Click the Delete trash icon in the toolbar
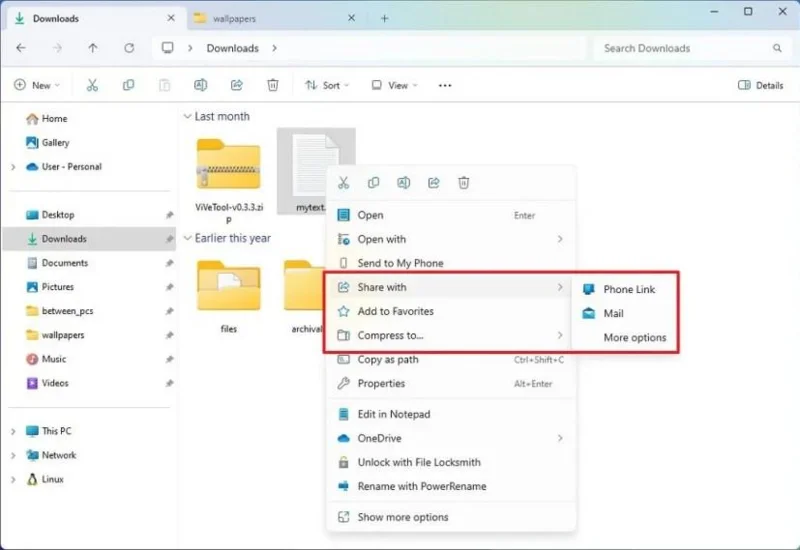The image size is (800, 550). click(273, 85)
